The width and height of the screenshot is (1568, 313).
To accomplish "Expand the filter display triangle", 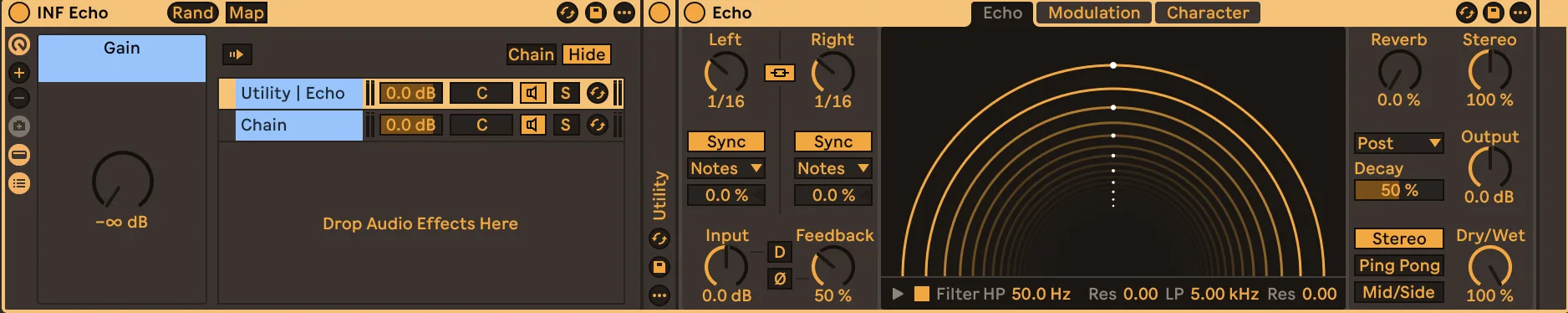I will pos(898,294).
